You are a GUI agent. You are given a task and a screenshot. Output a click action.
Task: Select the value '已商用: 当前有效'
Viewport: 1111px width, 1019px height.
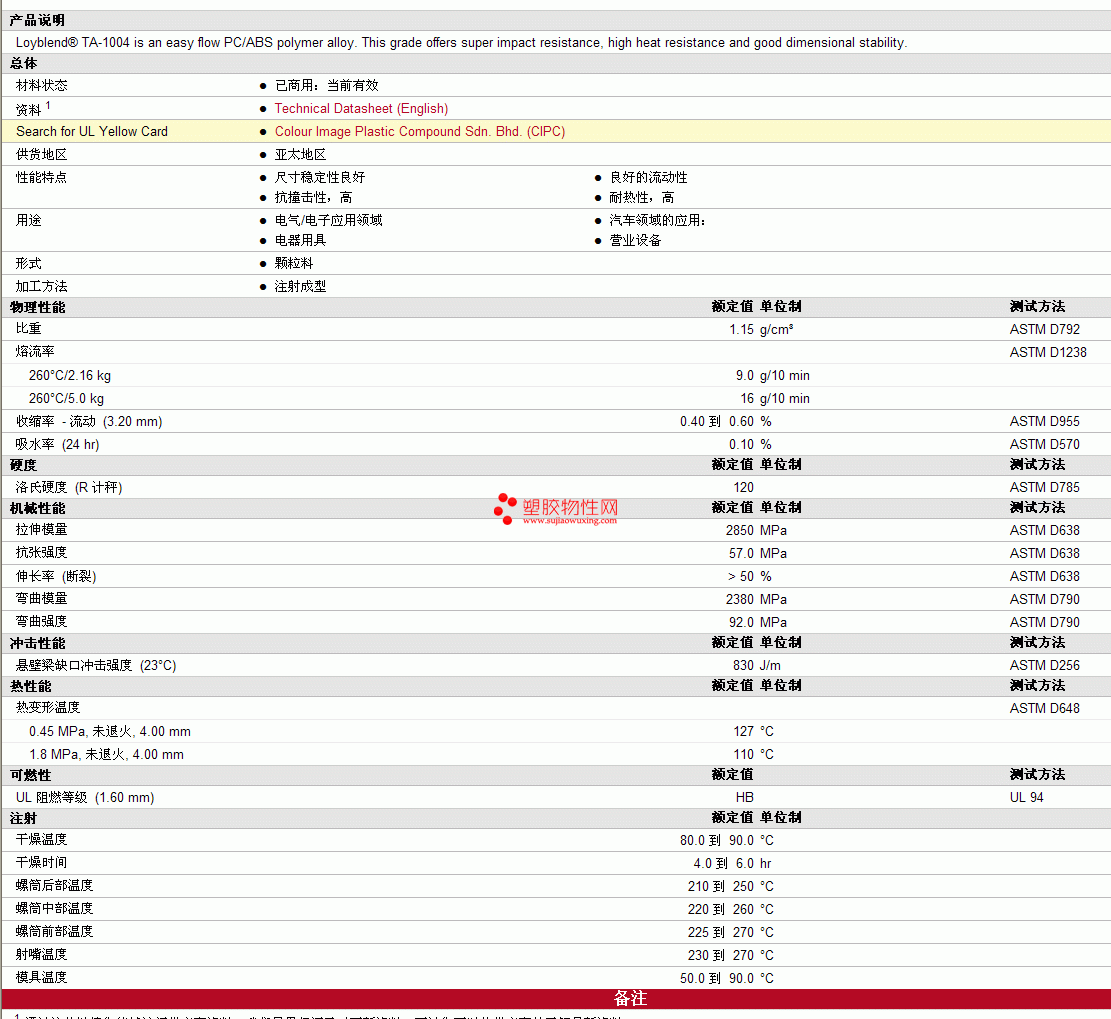(x=327, y=86)
